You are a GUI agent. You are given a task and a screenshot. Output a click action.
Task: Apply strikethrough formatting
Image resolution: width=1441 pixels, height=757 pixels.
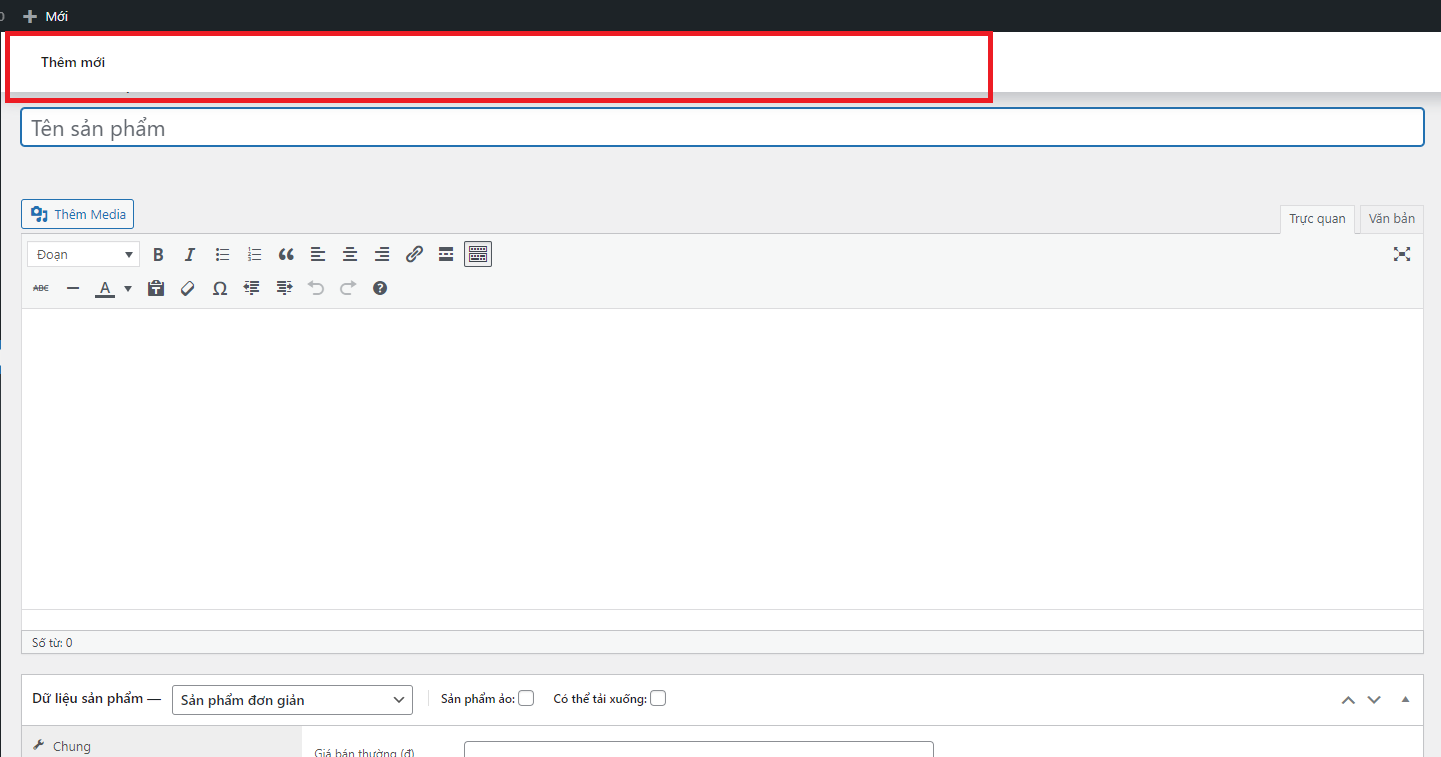click(x=41, y=288)
